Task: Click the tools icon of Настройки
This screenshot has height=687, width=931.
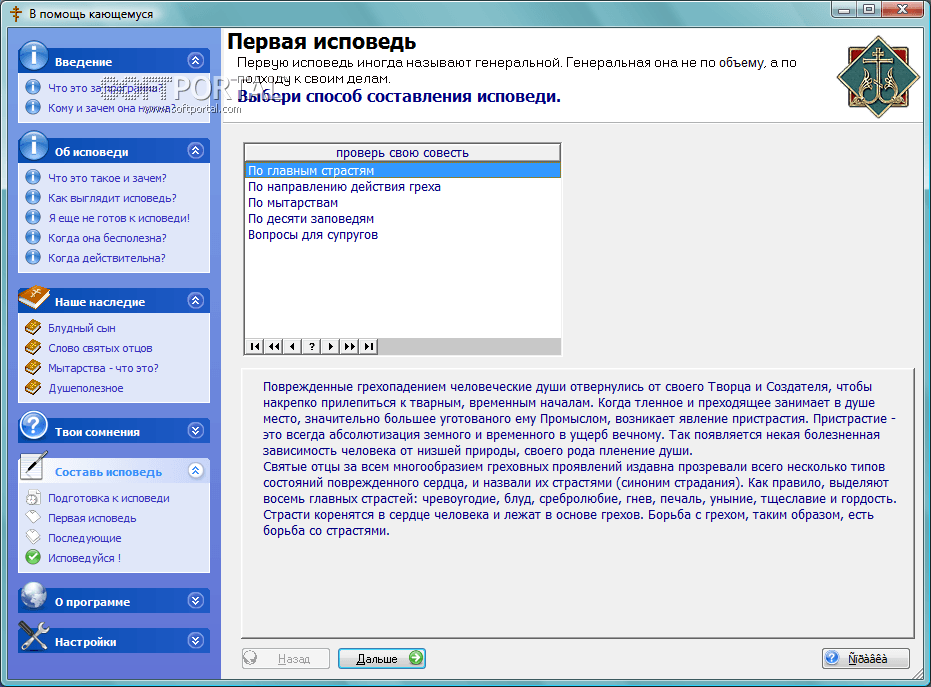Action: [34, 636]
